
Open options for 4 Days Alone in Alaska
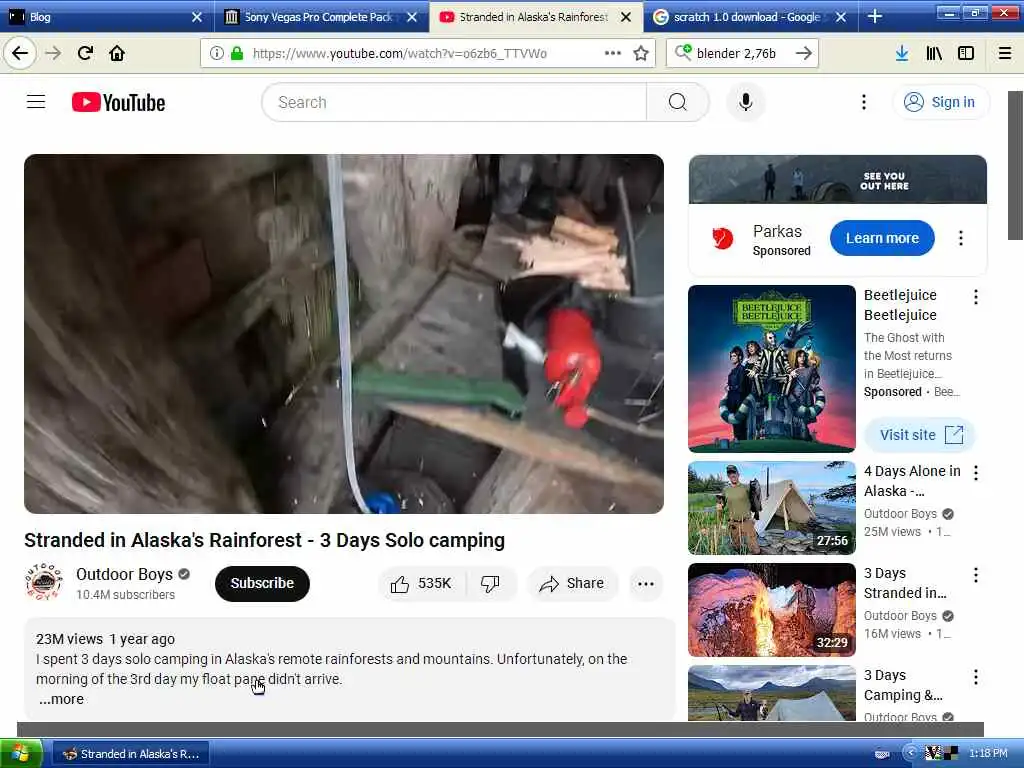(x=976, y=473)
